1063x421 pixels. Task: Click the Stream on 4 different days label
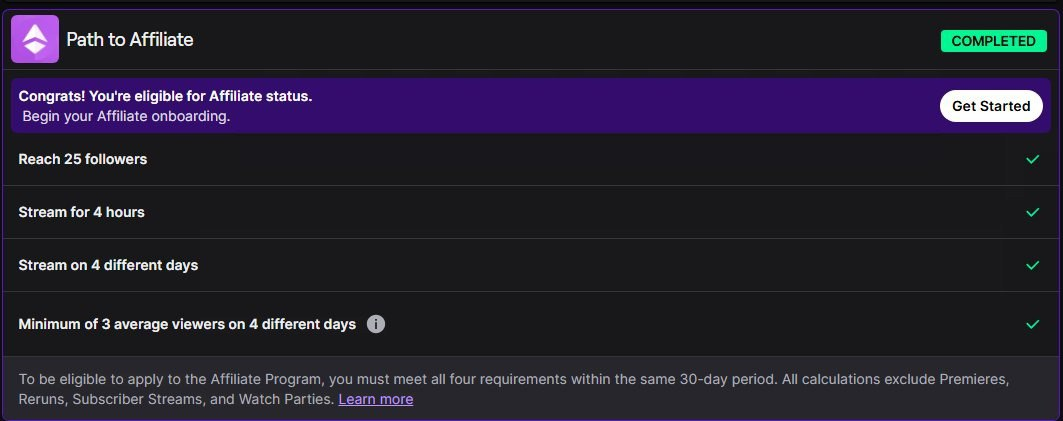click(108, 265)
